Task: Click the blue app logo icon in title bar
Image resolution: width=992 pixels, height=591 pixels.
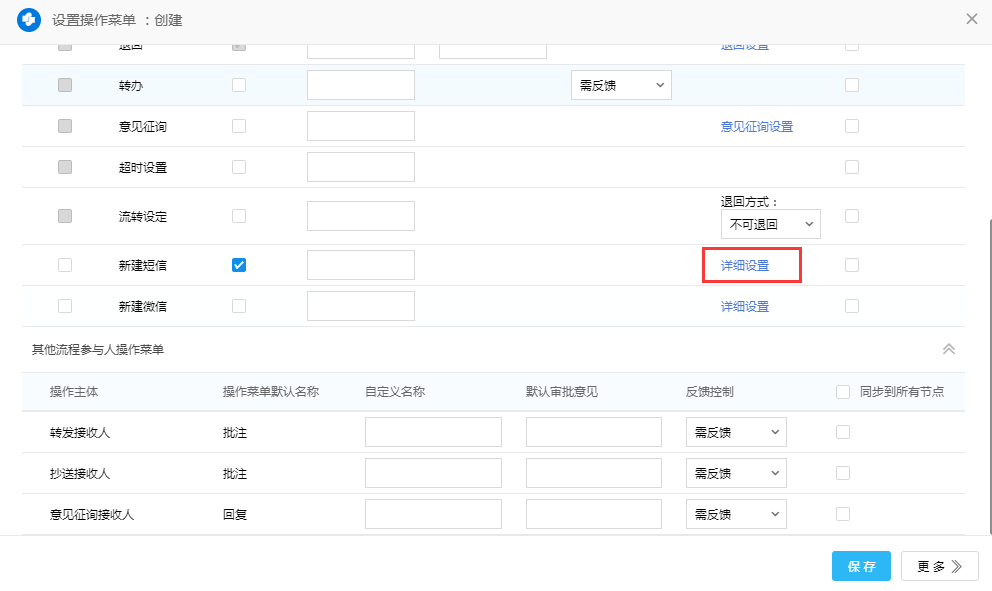Action: click(29, 19)
